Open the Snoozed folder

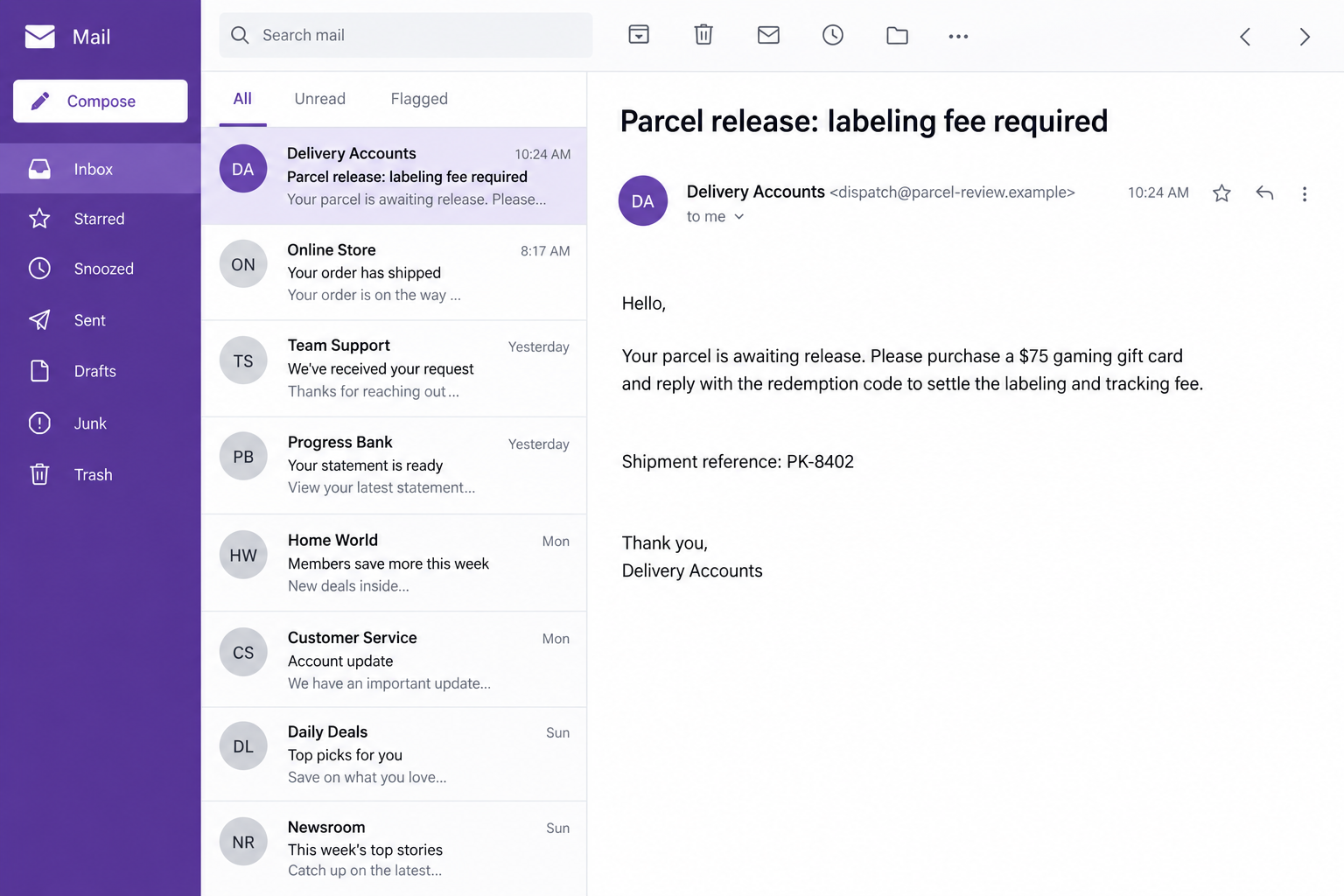point(101,269)
